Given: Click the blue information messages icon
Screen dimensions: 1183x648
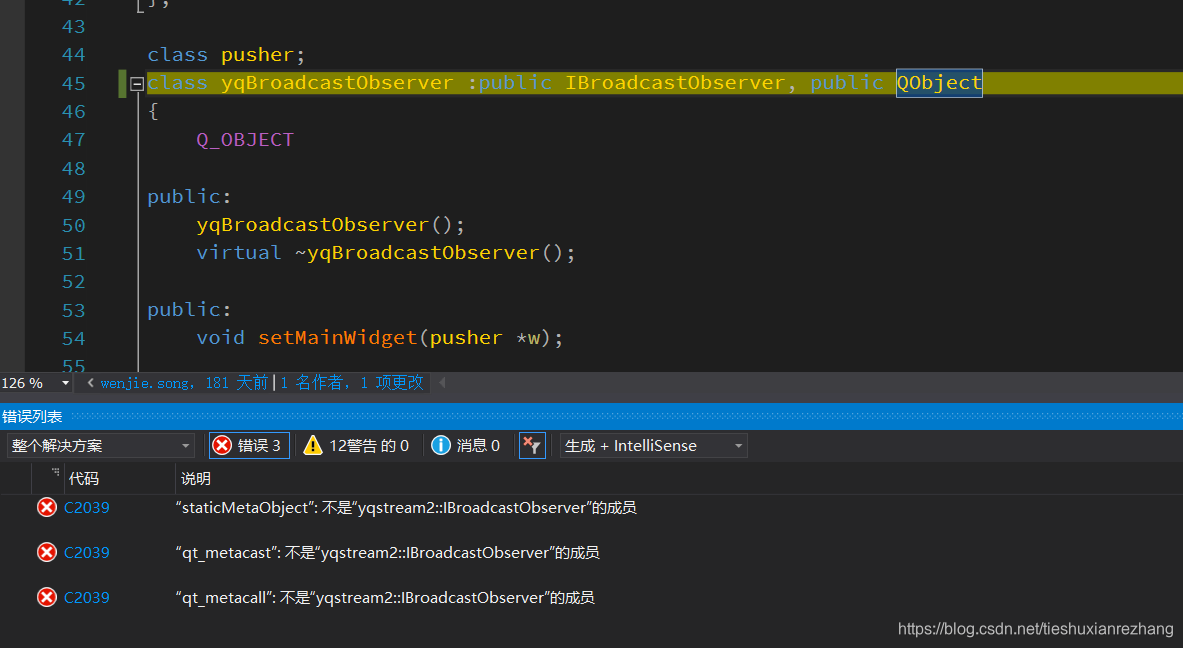Looking at the screenshot, I should [441, 445].
